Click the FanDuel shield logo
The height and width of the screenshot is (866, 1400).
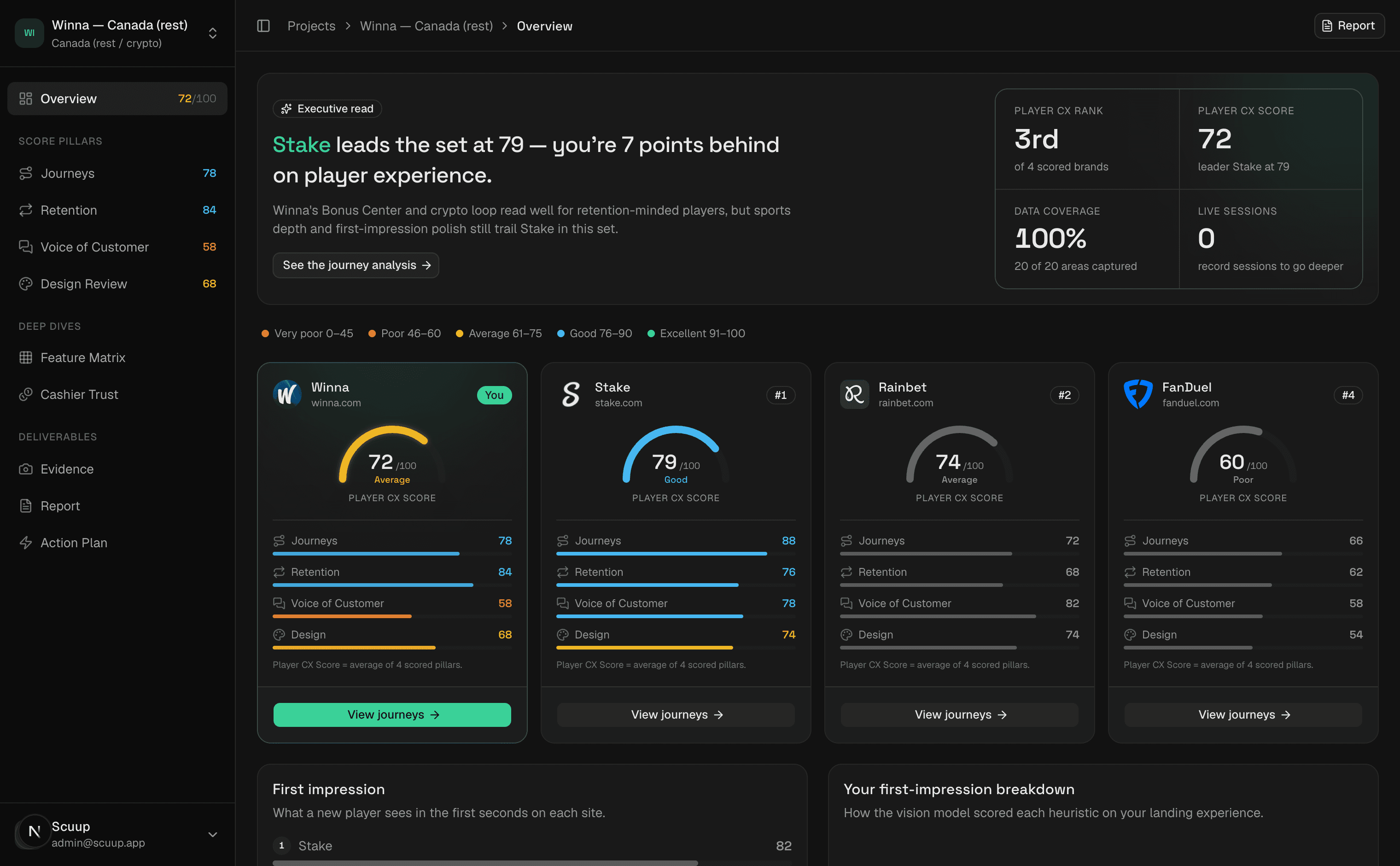[x=1138, y=394]
